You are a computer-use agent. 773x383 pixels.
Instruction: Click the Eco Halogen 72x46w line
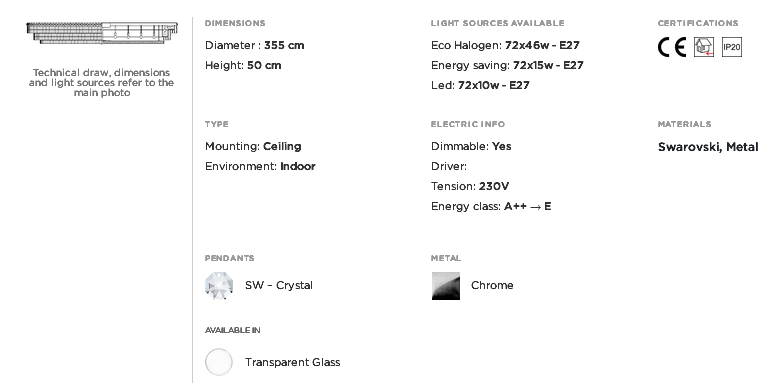(505, 45)
